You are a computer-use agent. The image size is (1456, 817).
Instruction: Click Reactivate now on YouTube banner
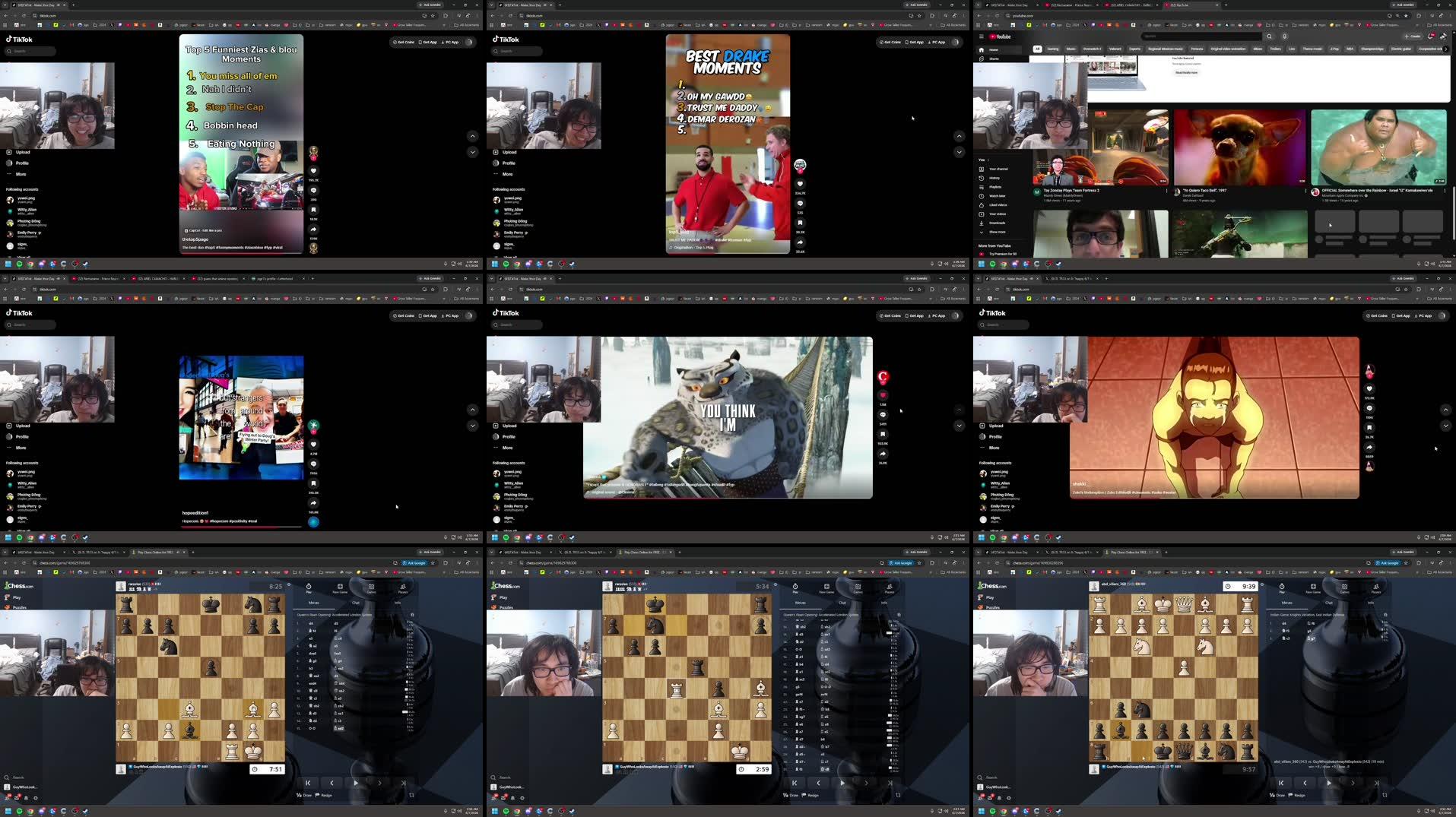1186,72
